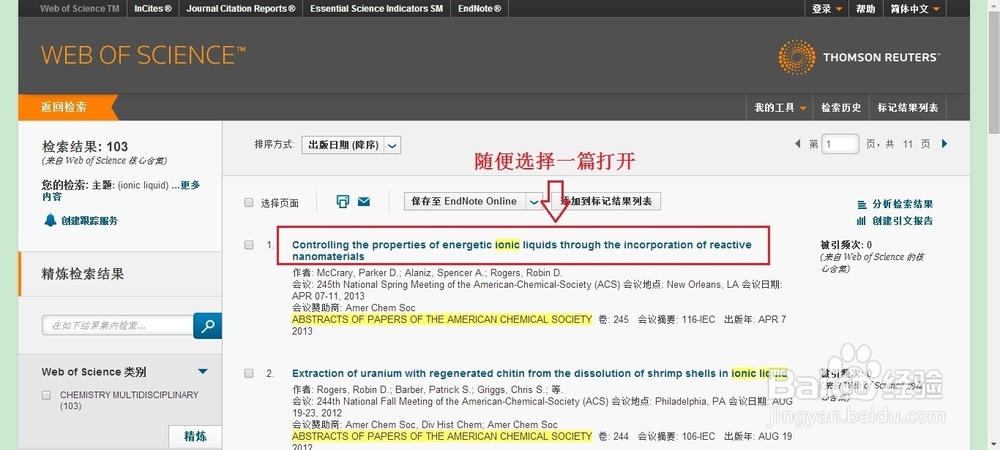Click the Thomson Reuters logo

pos(858,57)
